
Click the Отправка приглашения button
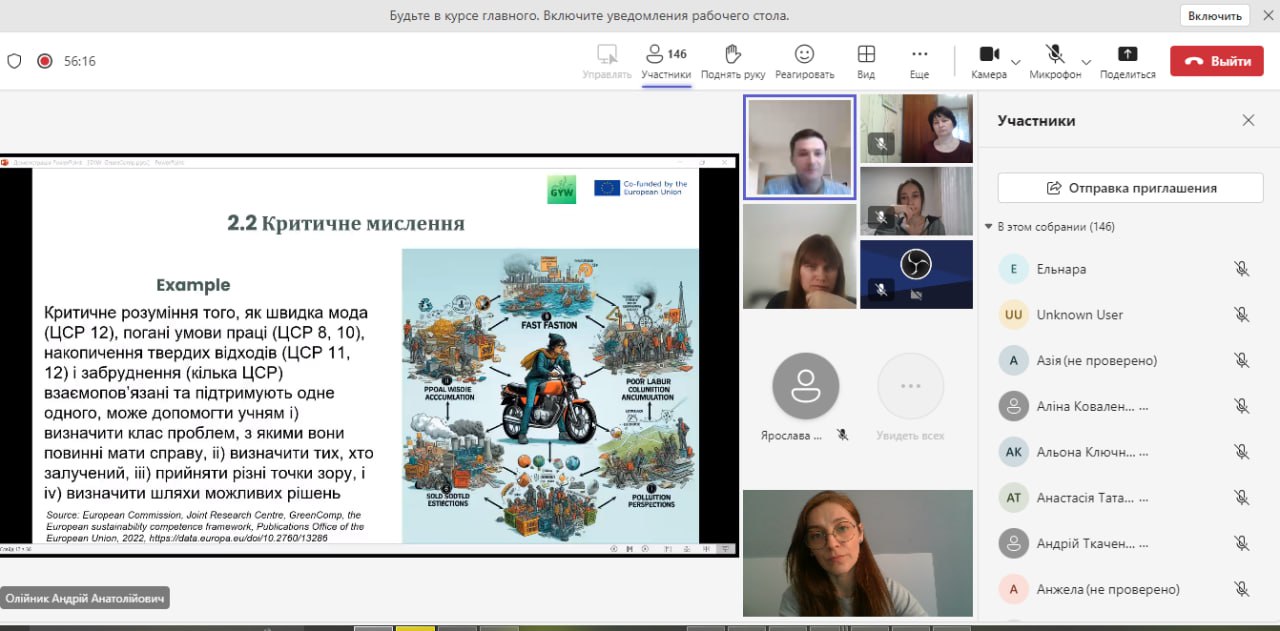click(1131, 188)
